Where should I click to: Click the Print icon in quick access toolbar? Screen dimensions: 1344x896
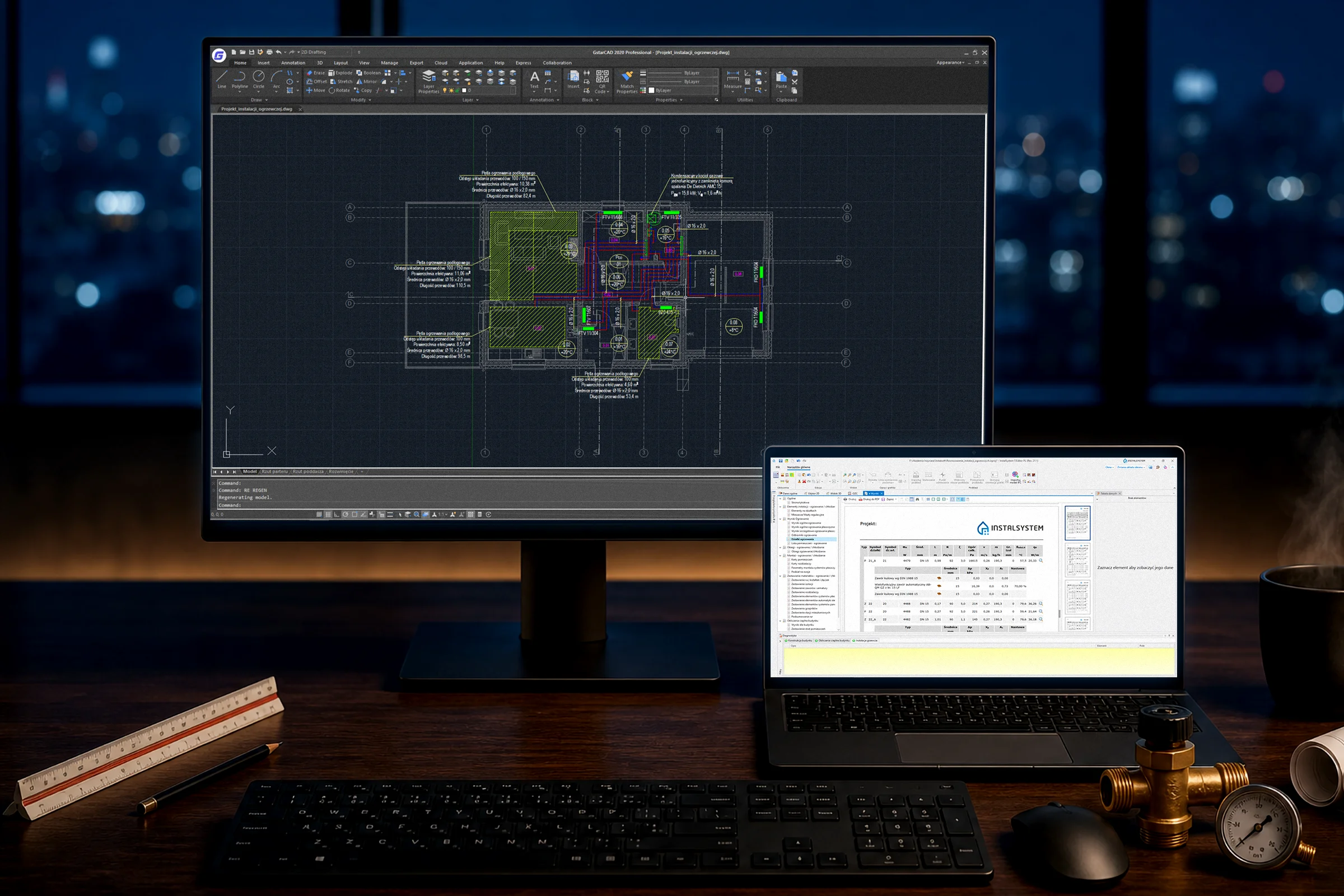coord(269,52)
